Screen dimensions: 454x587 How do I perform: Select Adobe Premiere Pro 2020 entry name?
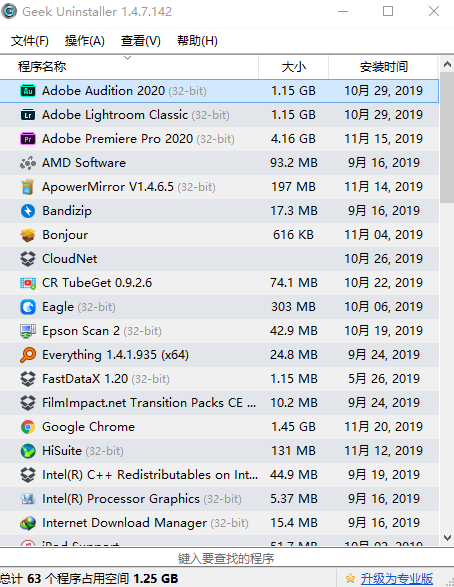click(118, 139)
